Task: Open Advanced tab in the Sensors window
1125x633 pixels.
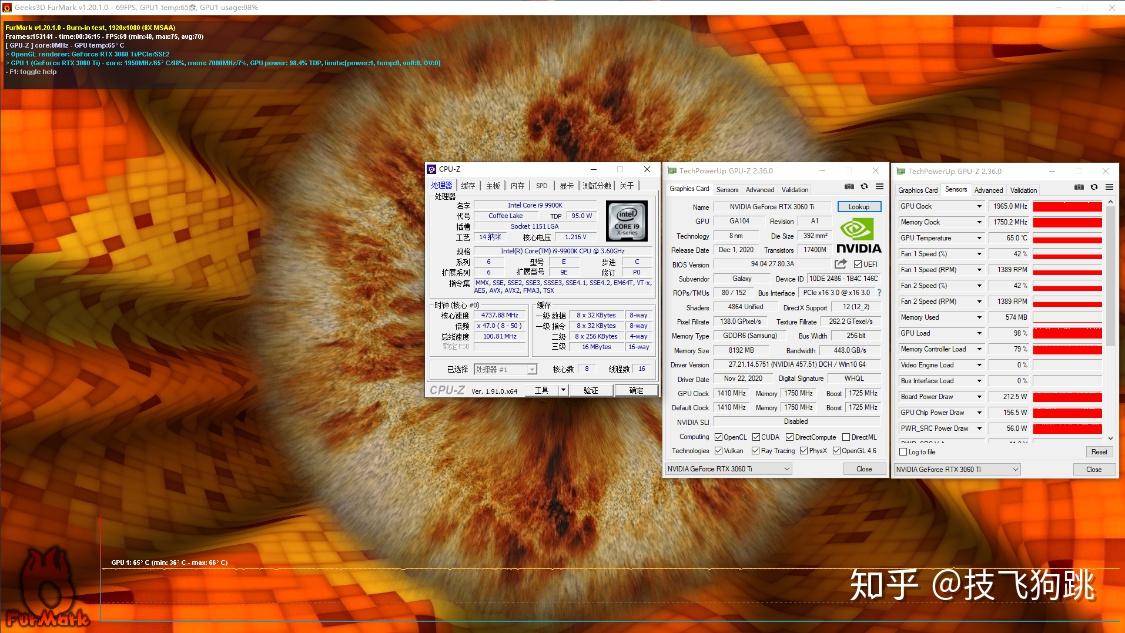Action: pyautogui.click(x=988, y=190)
